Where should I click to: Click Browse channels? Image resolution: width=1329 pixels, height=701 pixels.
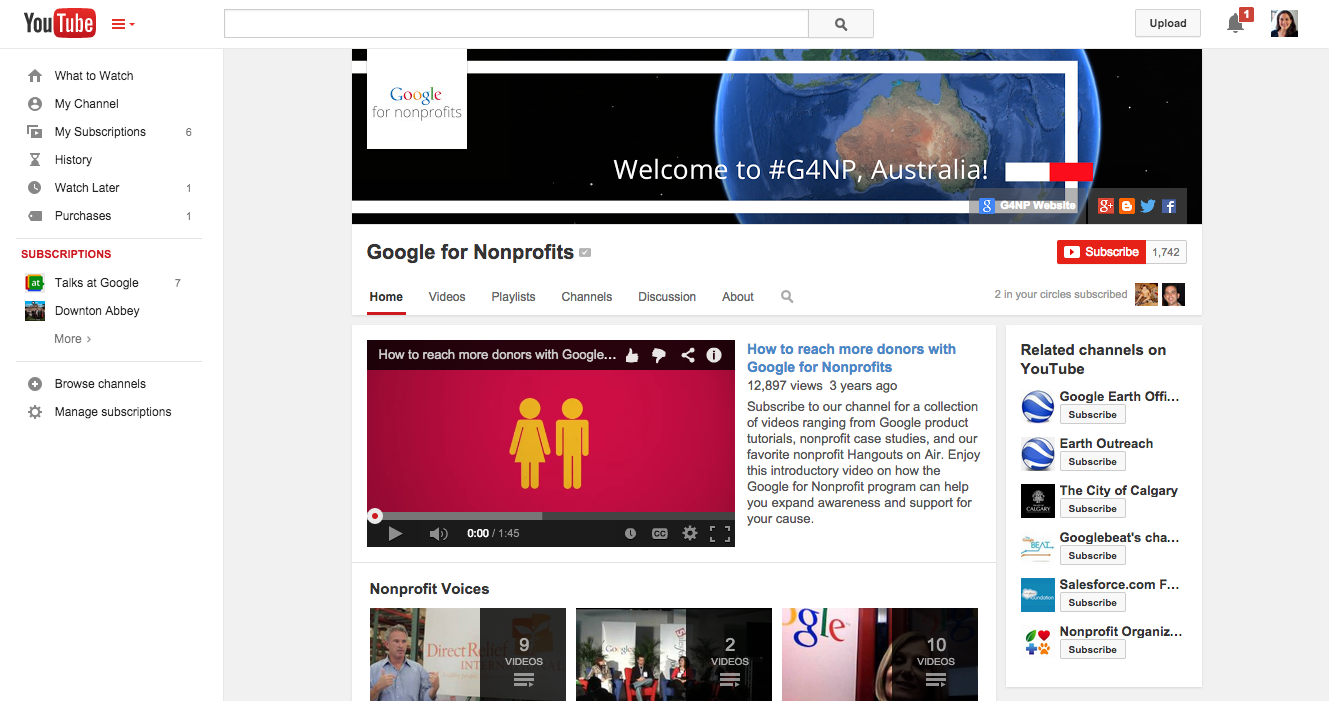point(100,384)
